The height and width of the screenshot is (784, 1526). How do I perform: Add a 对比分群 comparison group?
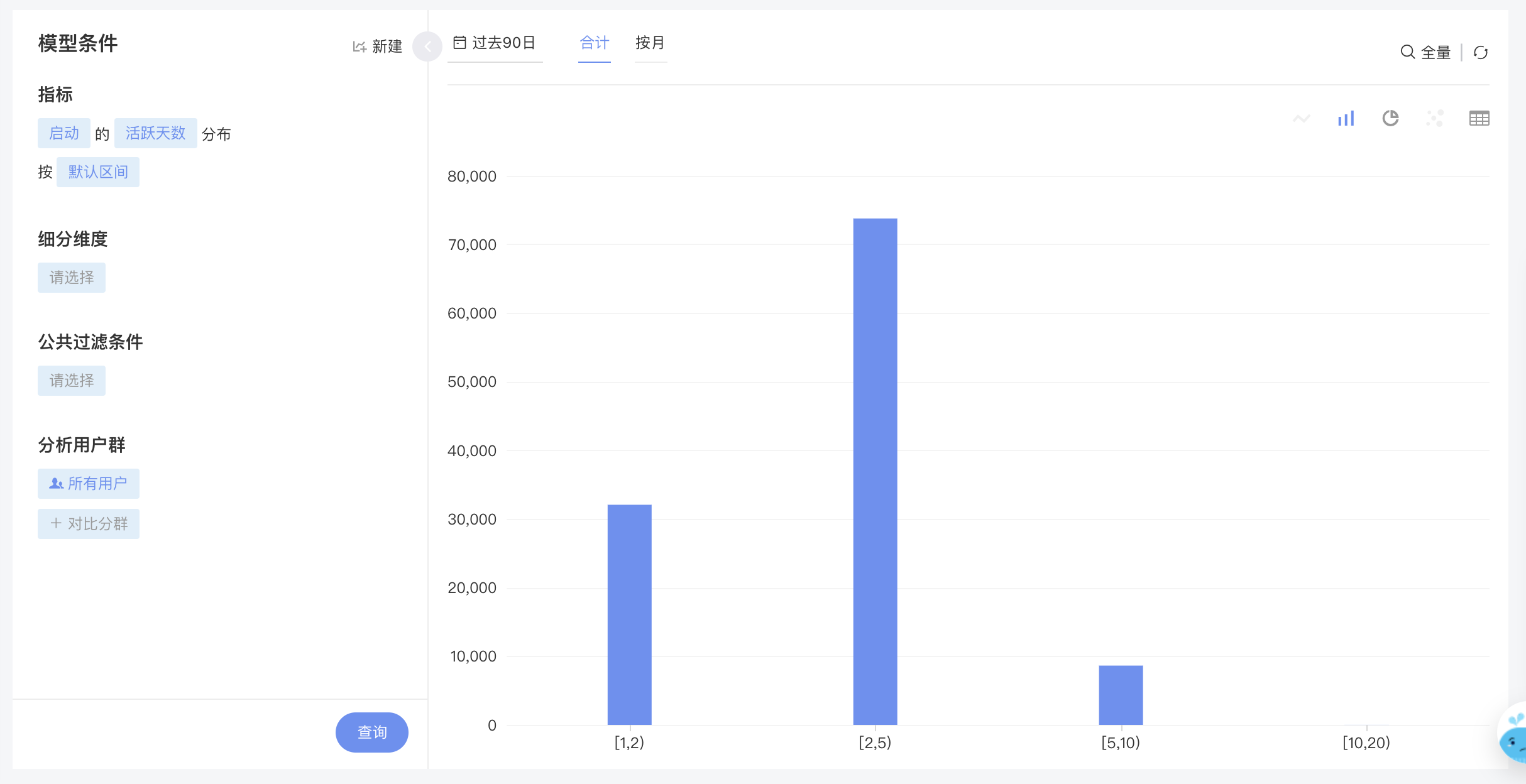89,524
